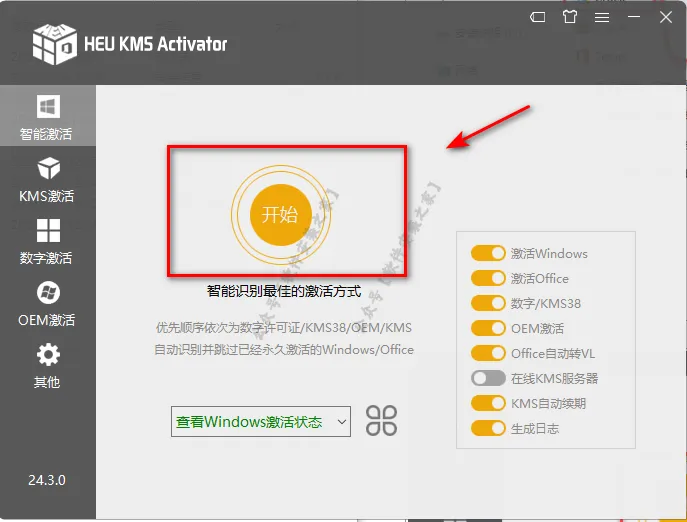Click the tag label icon in title bar
This screenshot has height=522, width=687.
[538, 17]
